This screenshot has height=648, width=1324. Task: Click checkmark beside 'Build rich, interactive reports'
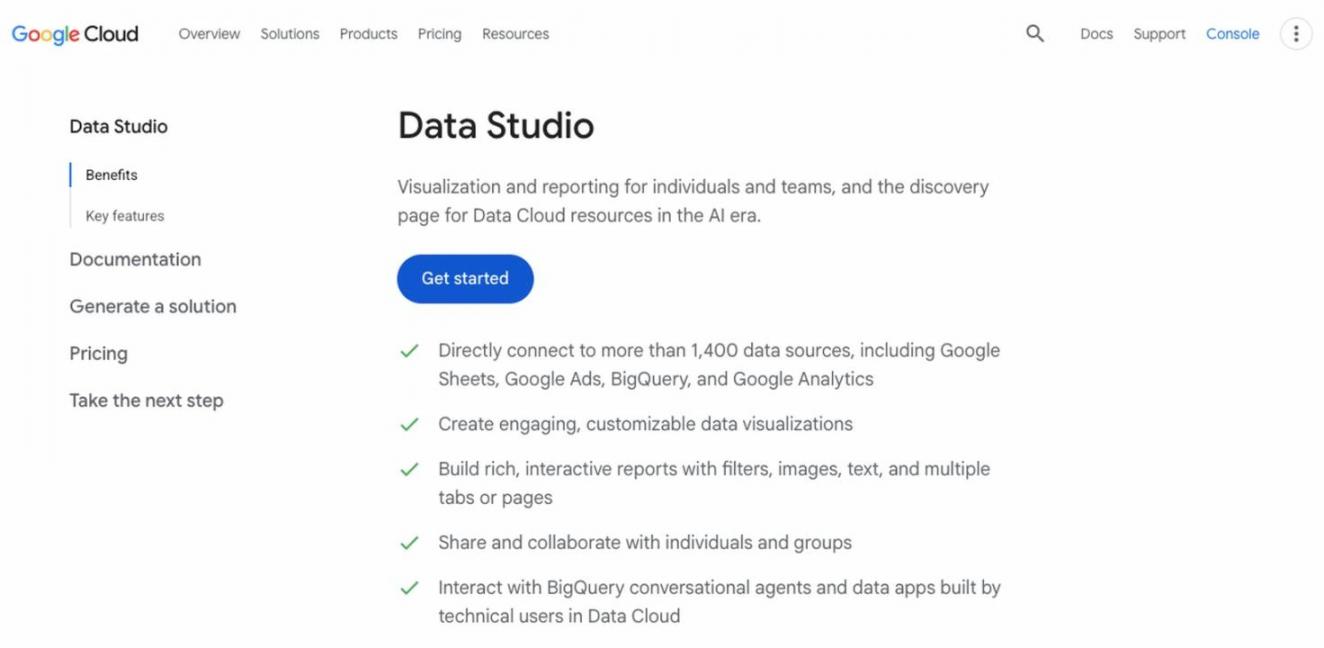[x=409, y=469]
